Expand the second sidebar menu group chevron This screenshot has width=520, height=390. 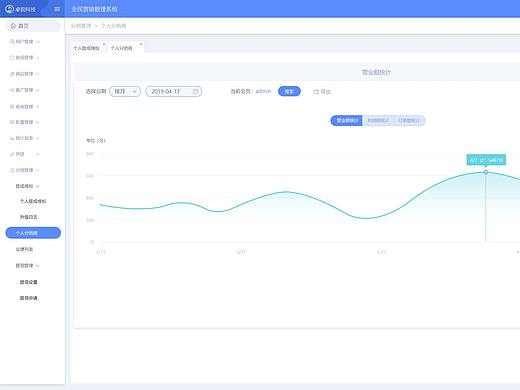pos(37,58)
